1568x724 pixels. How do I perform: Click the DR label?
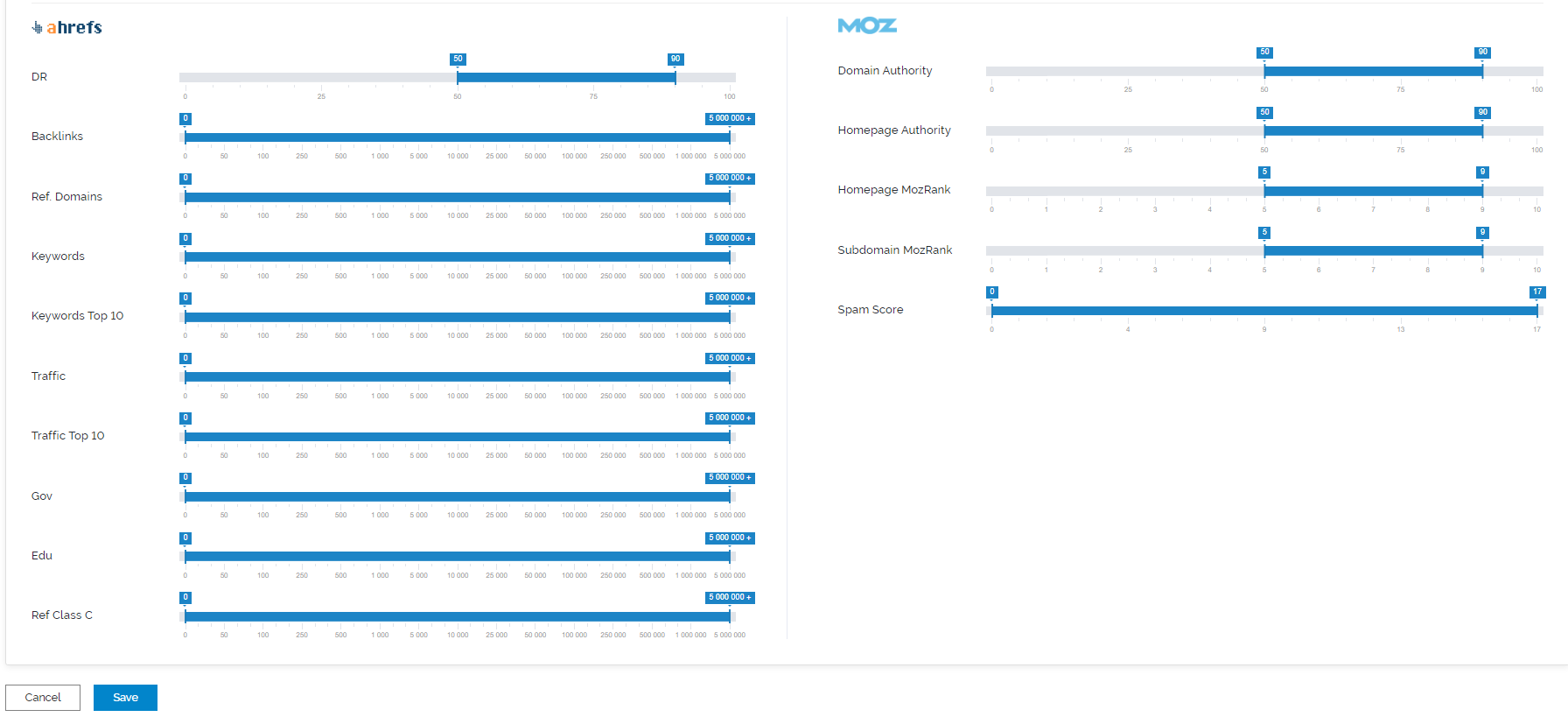(x=39, y=76)
